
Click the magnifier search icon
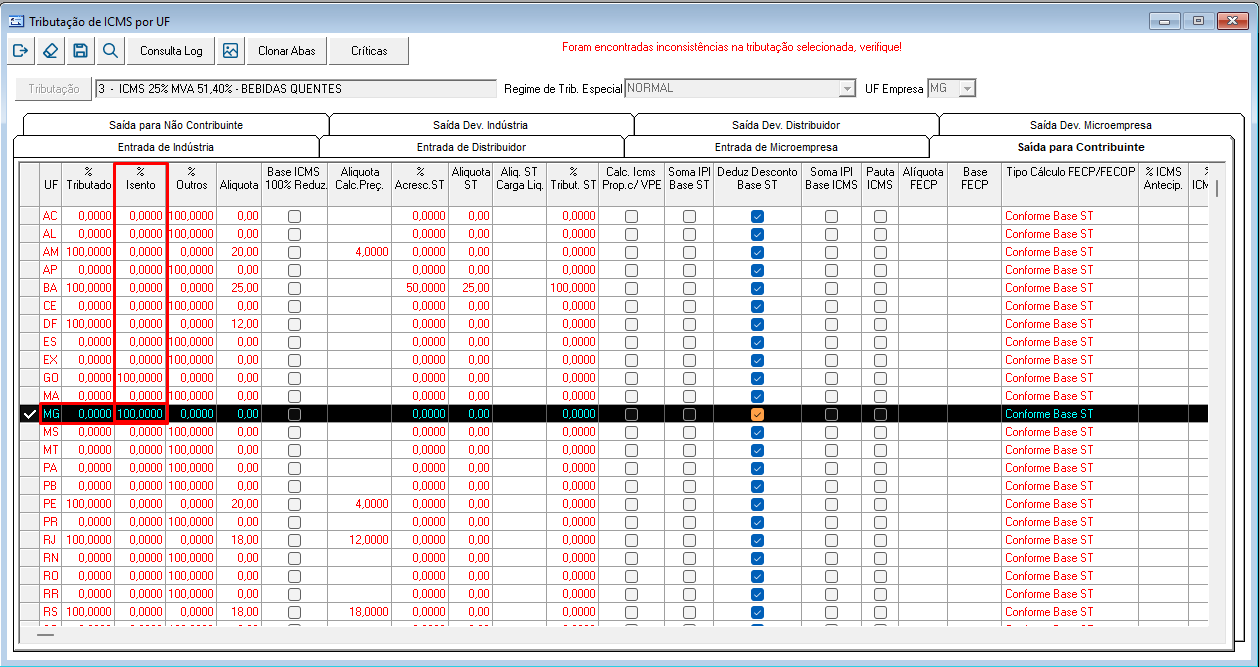pos(111,51)
